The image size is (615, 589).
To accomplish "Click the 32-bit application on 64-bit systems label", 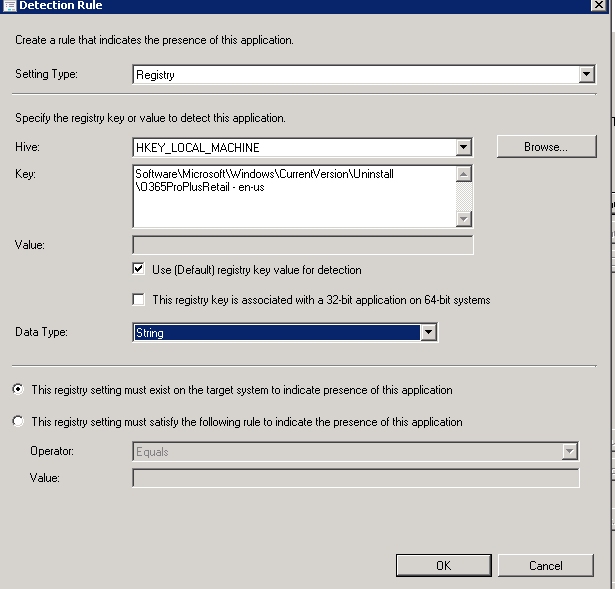I will pos(321,300).
